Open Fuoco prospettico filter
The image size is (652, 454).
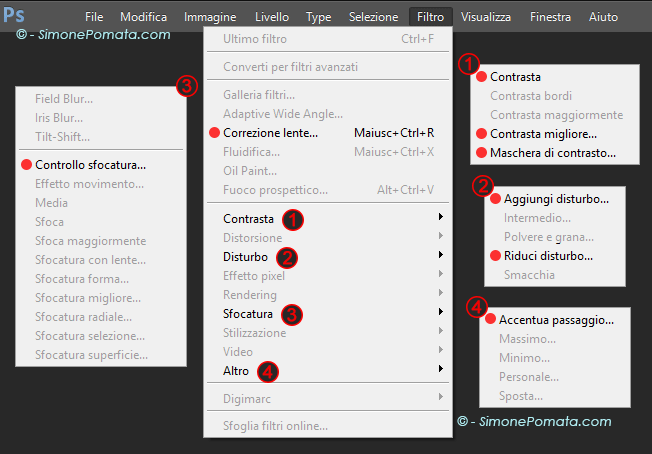[328, 190]
